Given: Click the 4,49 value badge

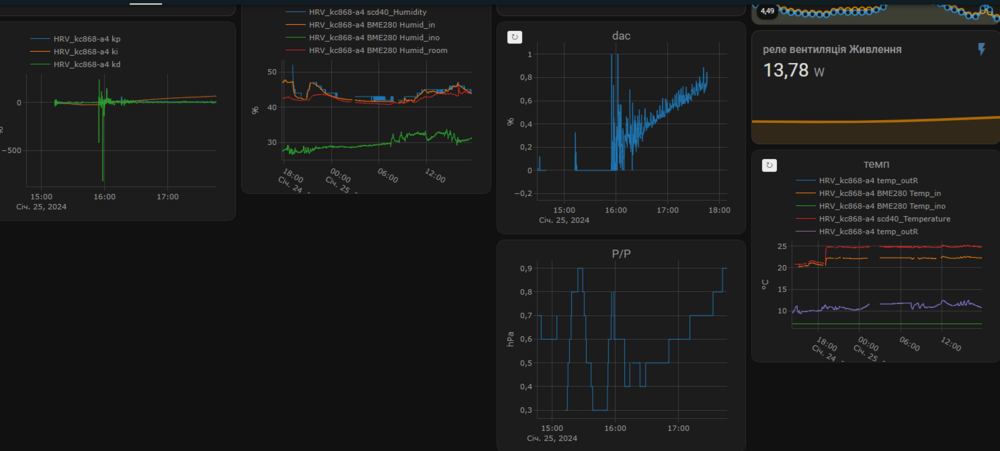Looking at the screenshot, I should (x=767, y=11).
